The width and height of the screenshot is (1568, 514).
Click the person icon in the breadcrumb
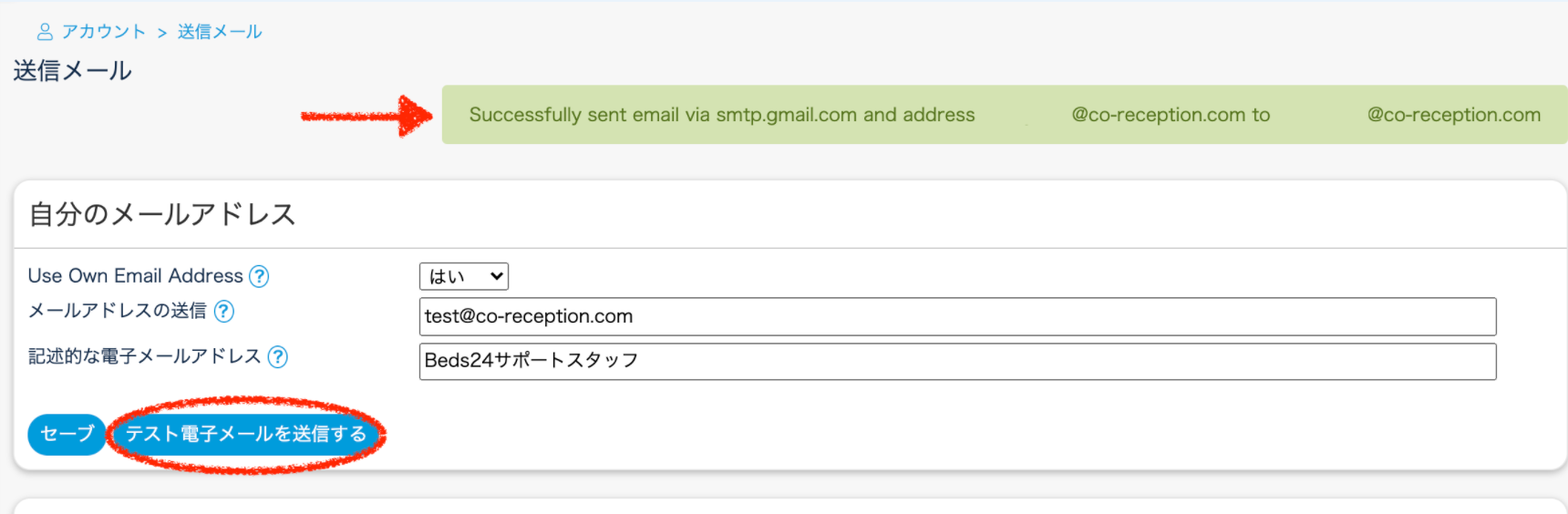45,32
